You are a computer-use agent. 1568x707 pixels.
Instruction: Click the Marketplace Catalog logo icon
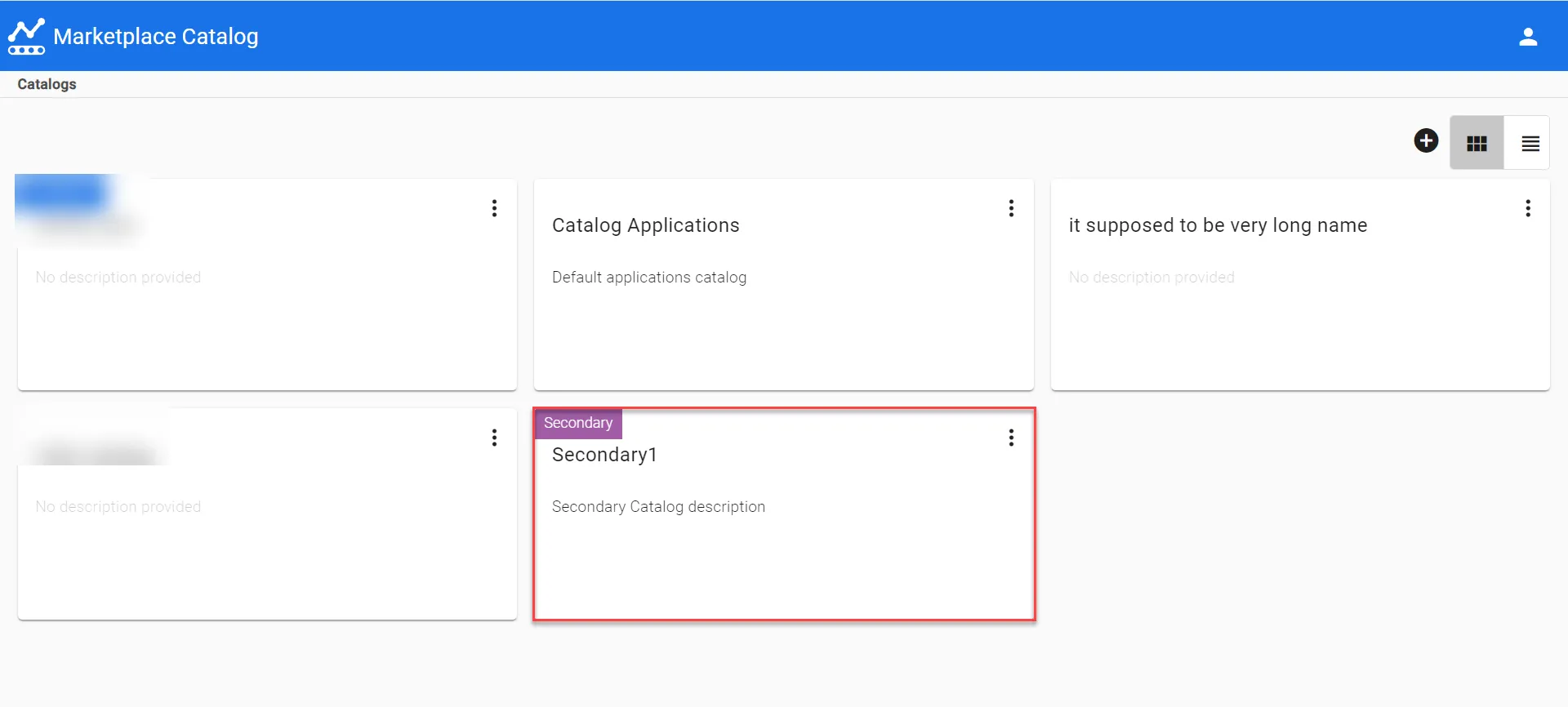pyautogui.click(x=26, y=36)
